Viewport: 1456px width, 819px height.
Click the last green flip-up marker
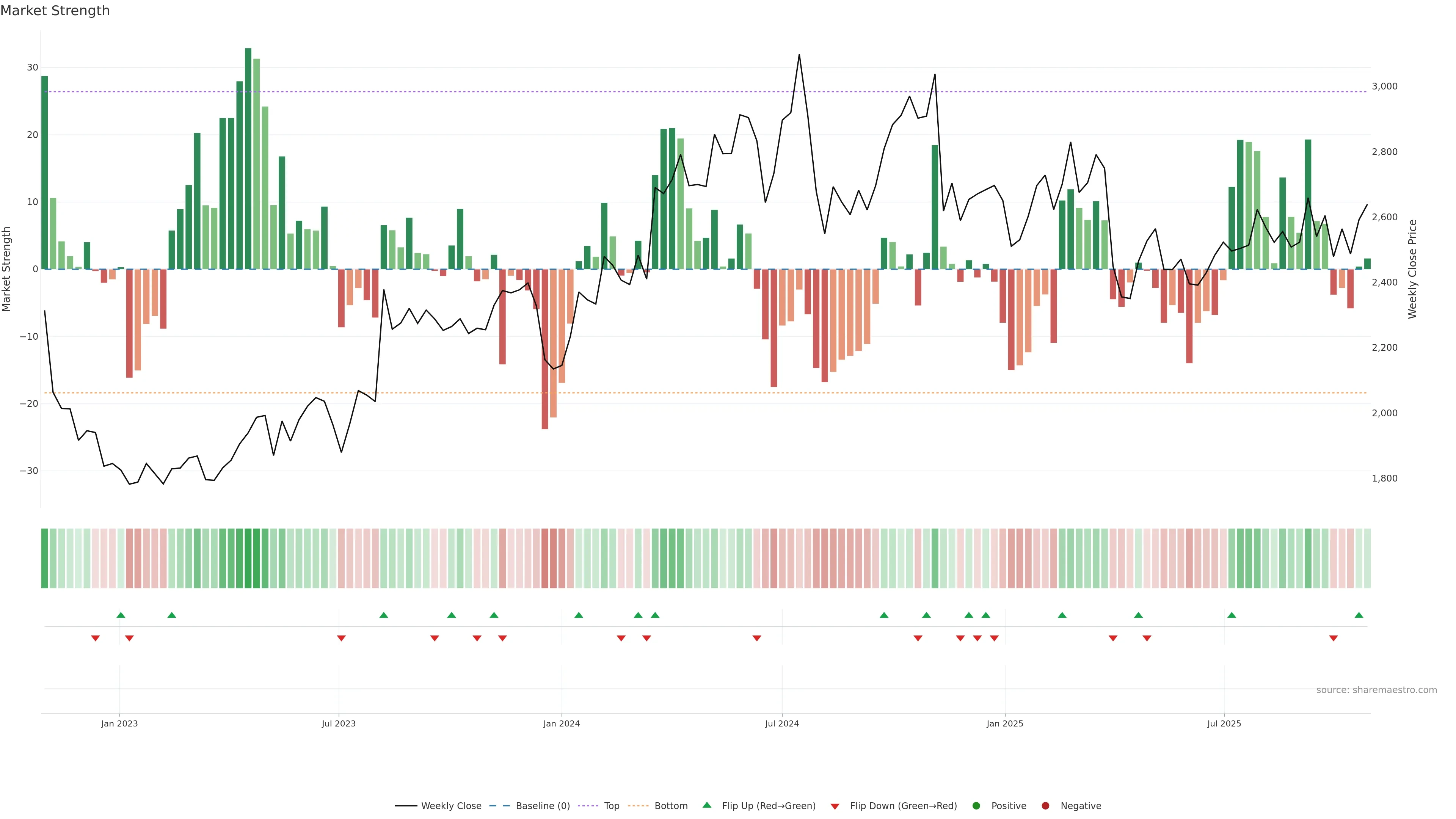[1359, 615]
